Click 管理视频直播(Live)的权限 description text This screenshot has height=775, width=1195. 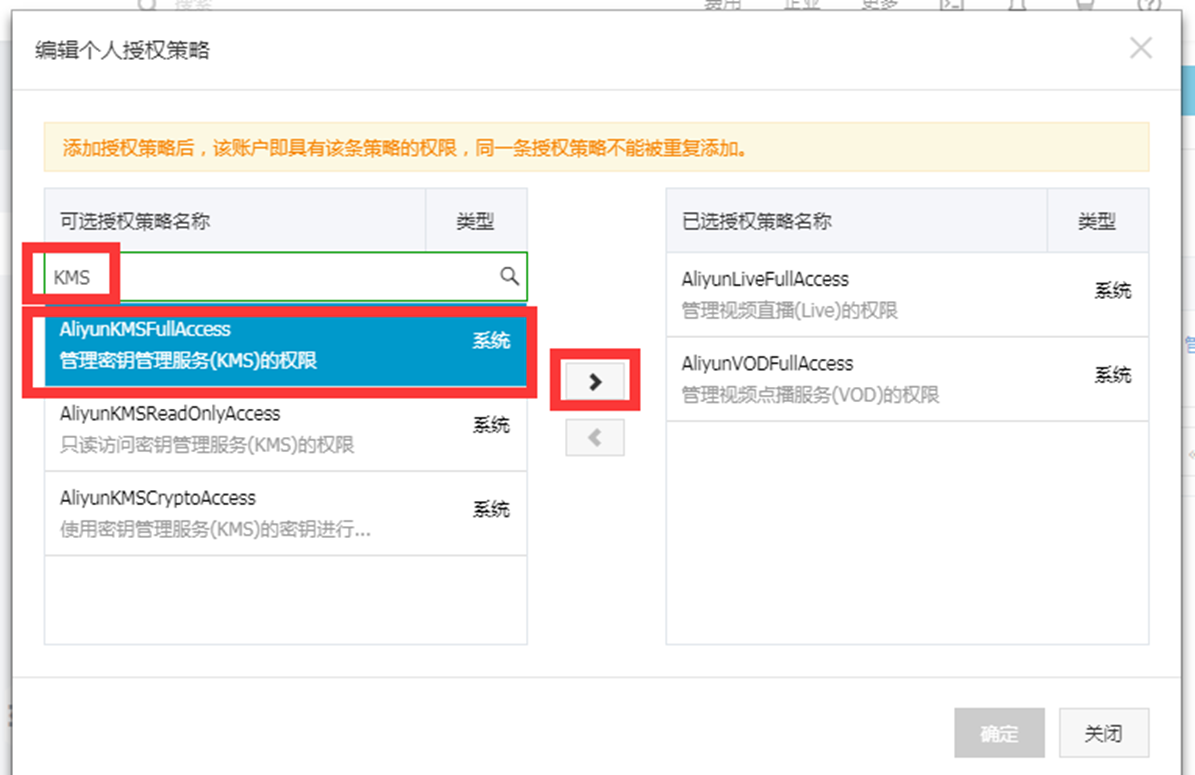pyautogui.click(x=790, y=310)
